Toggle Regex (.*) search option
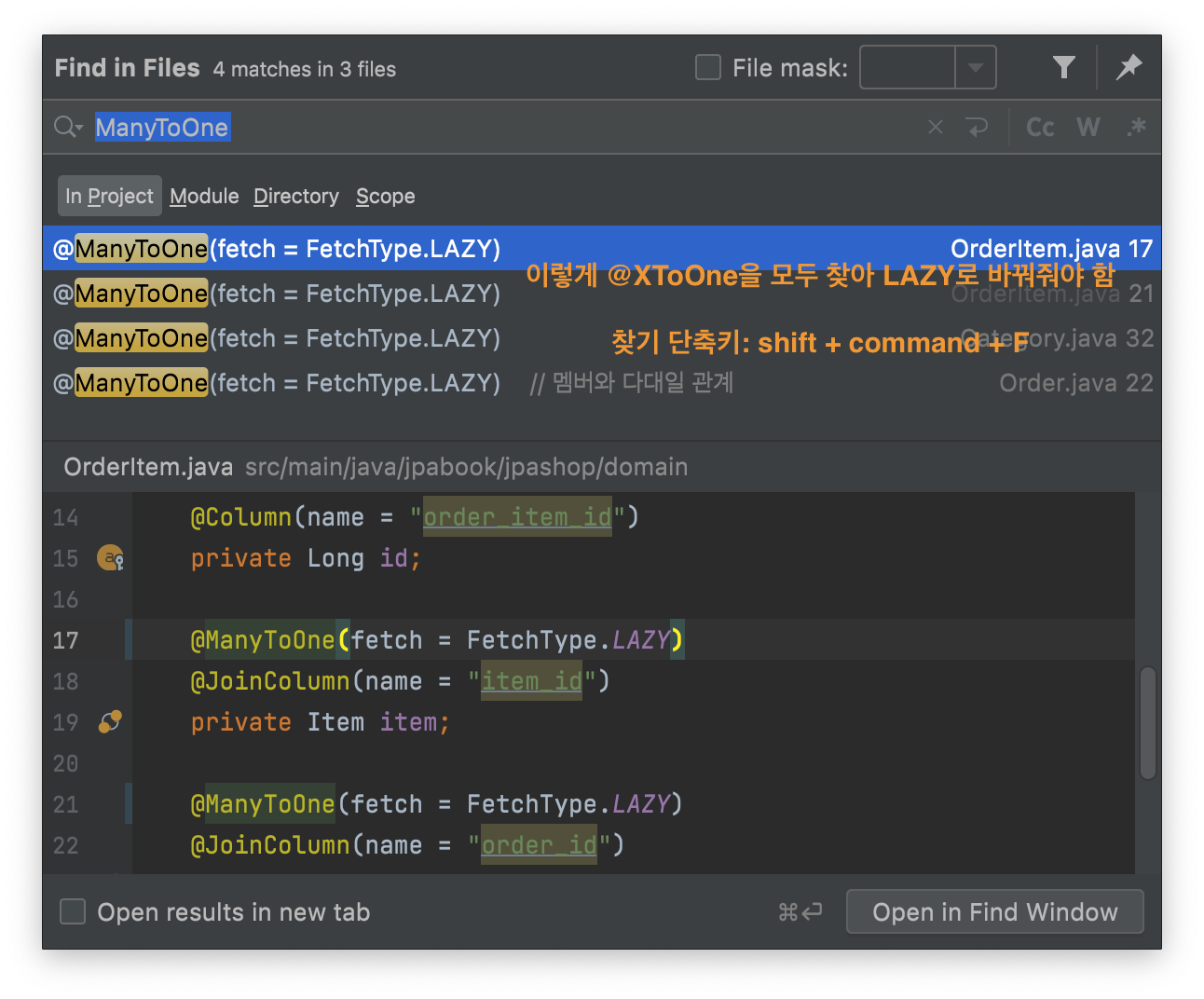Viewport: 1204px width, 999px height. (1136, 128)
